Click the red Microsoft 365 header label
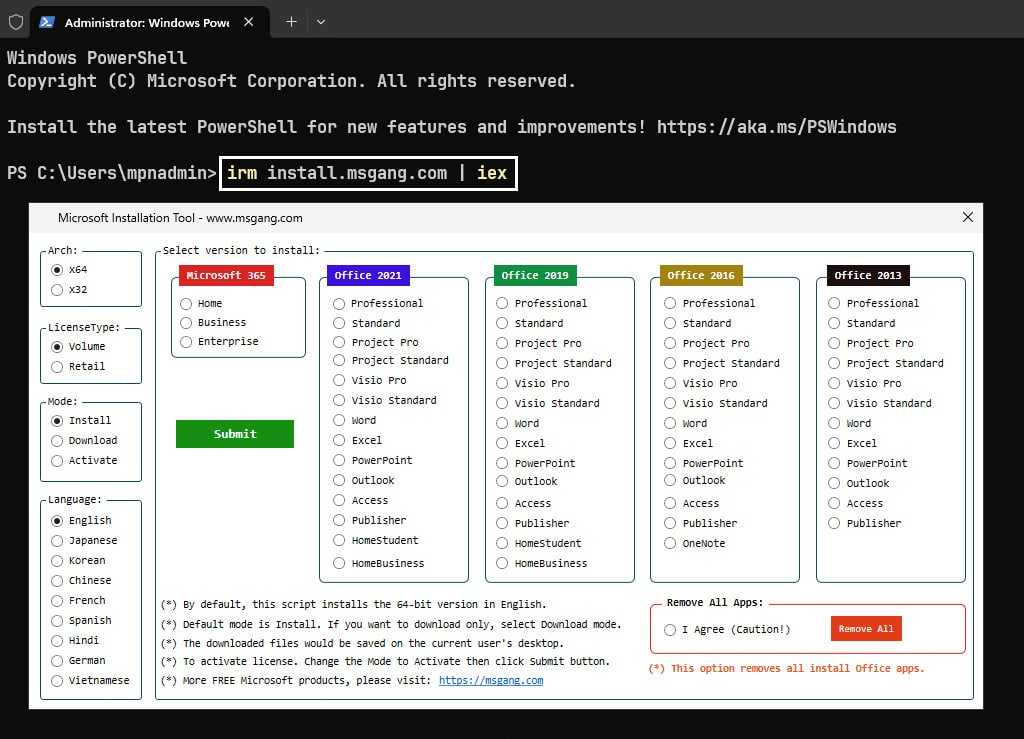Screen dimensions: 1024x739 (x=226, y=275)
